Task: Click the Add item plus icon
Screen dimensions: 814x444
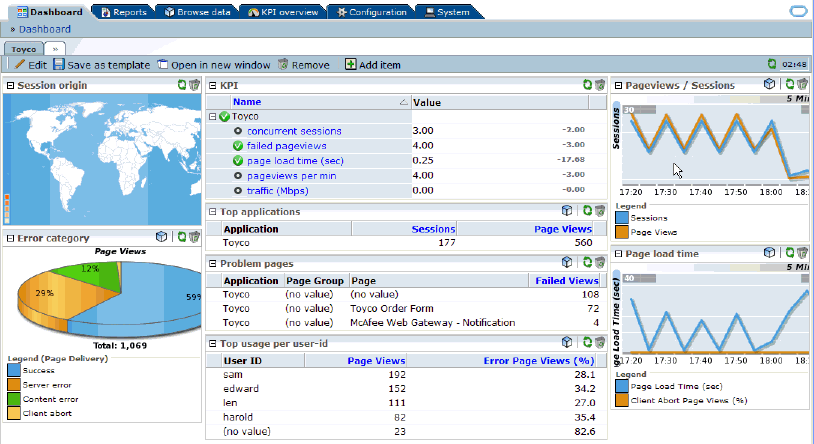Action: pyautogui.click(x=350, y=64)
